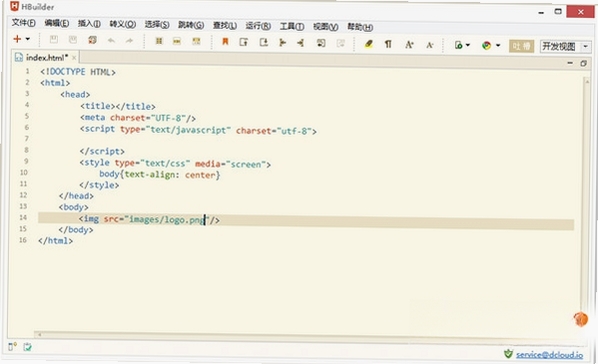
Task: Open the 工具(T) menu
Action: pos(292,26)
